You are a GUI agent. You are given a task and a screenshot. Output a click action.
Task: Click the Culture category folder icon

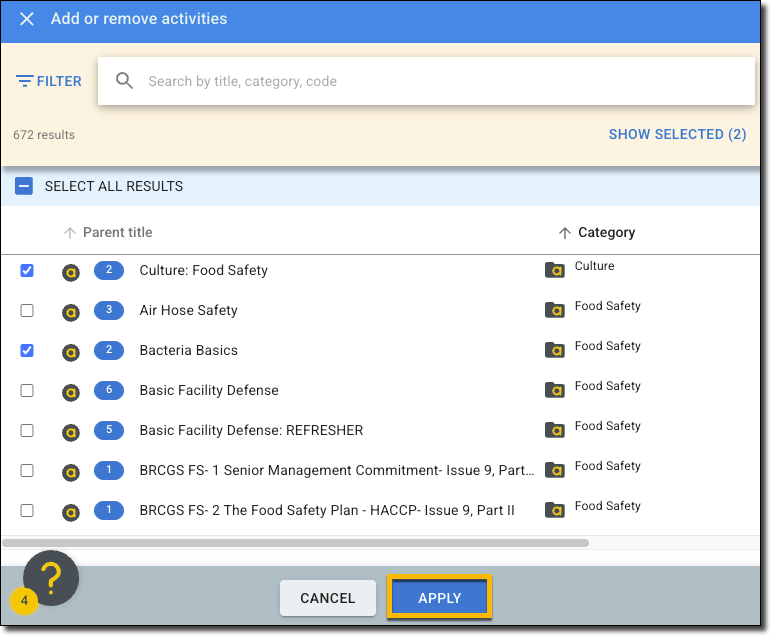coord(555,270)
